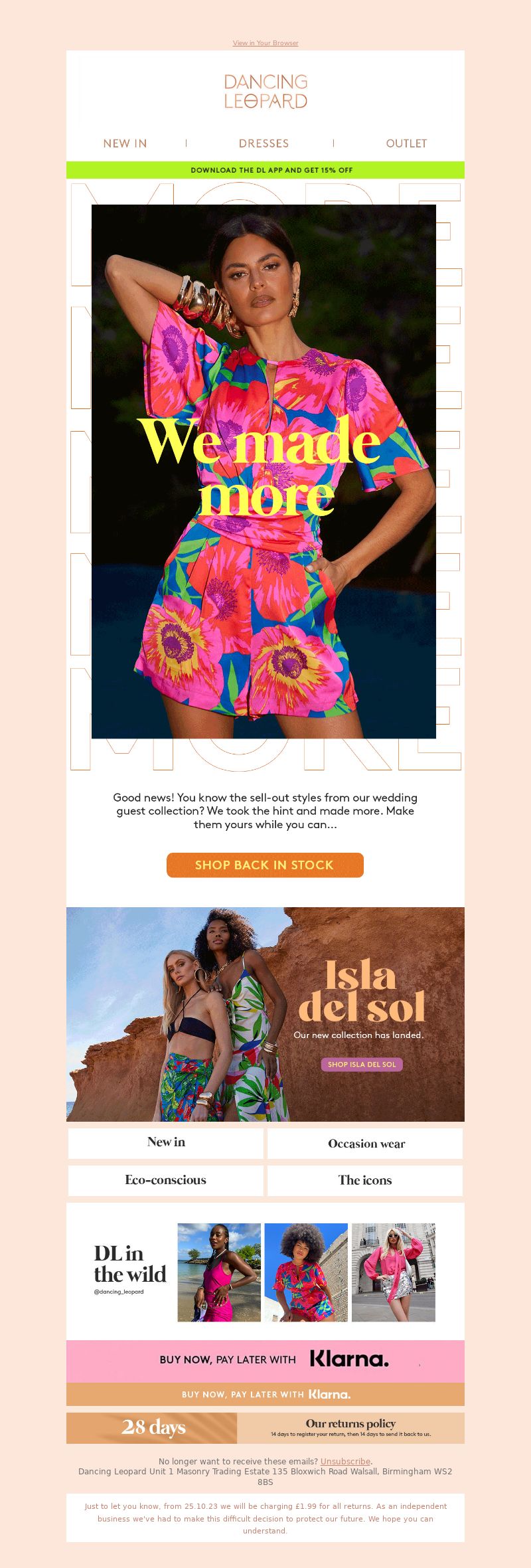Click the Dancing Leopard logo

(265, 92)
